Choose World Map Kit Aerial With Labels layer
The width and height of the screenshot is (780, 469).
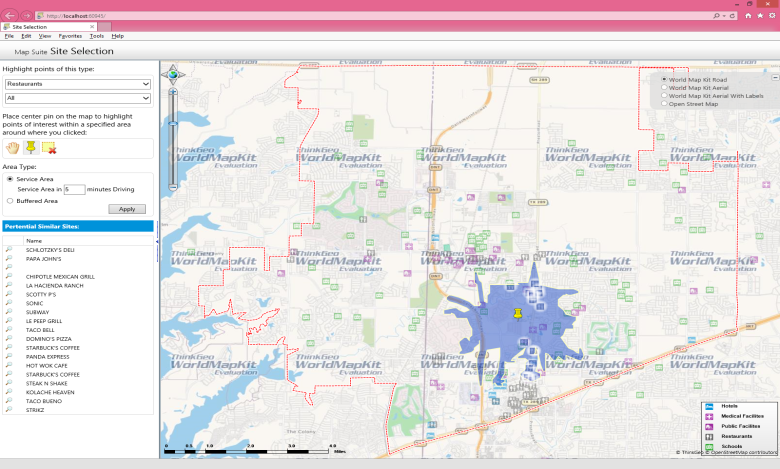coord(664,95)
